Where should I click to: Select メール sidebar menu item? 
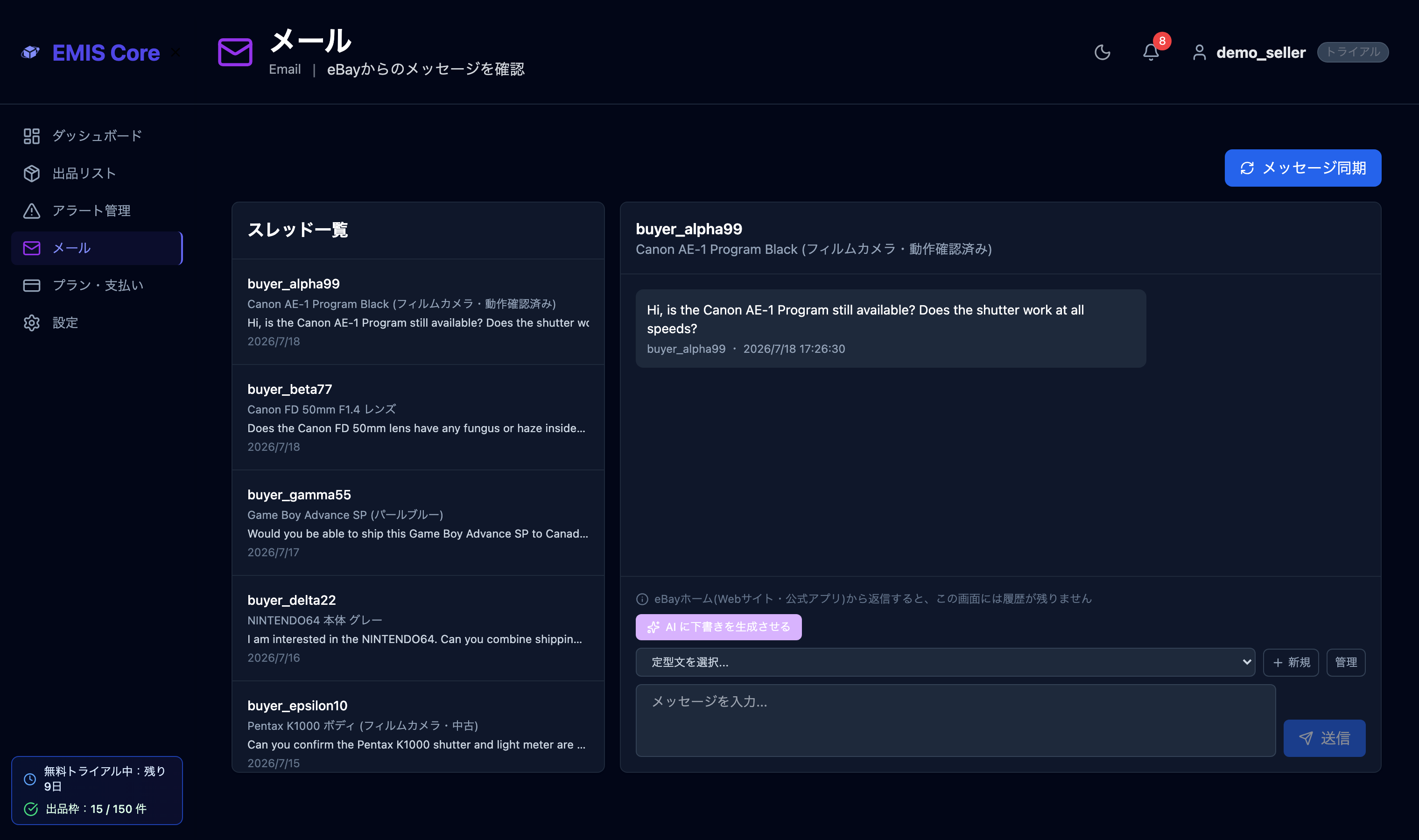point(97,248)
